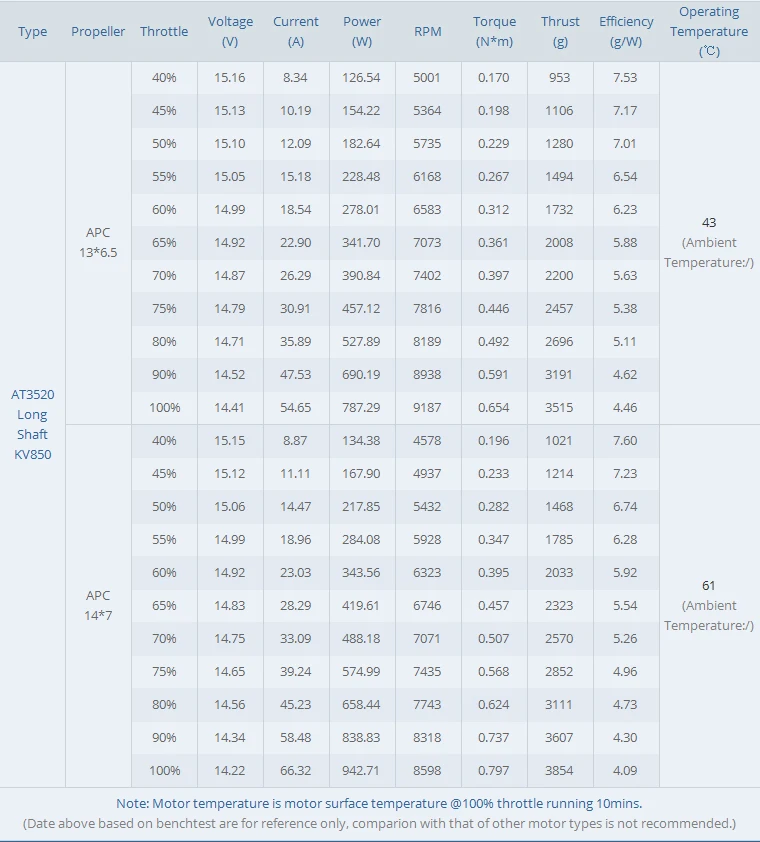Click the RPM column header
Screen dimensions: 760x842
click(x=428, y=32)
